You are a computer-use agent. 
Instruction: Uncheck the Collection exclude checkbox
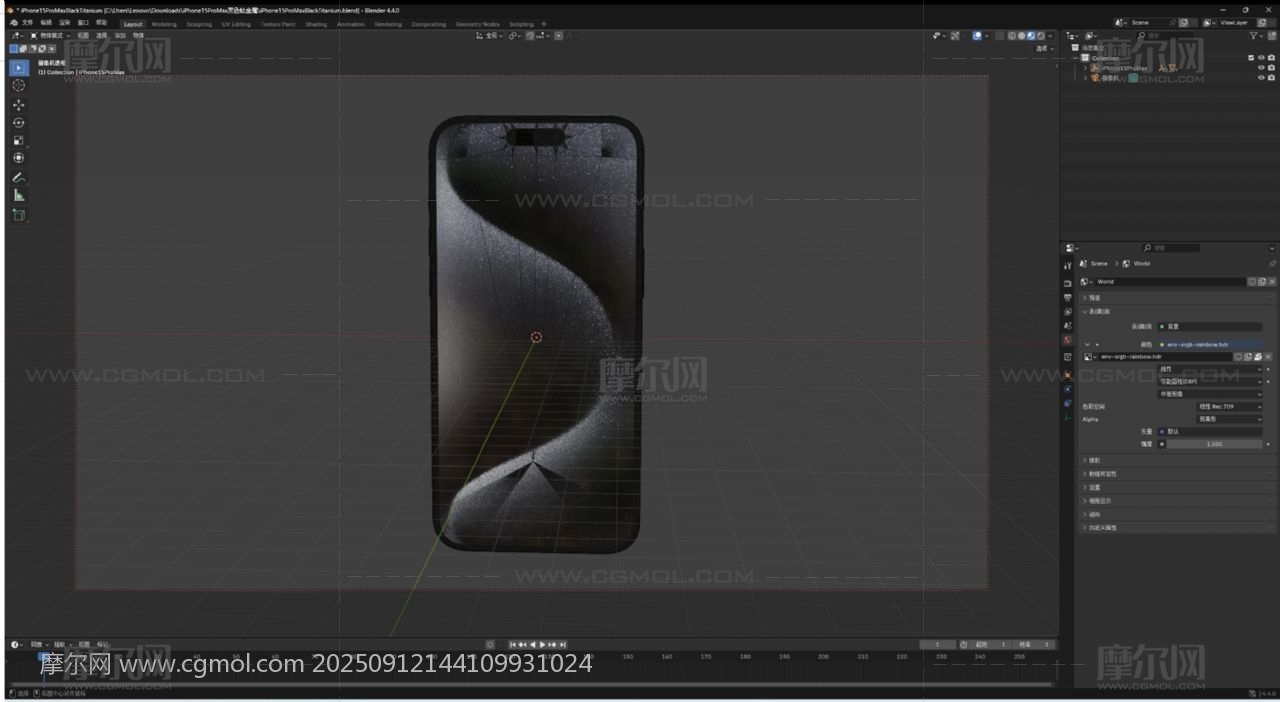coord(1251,58)
